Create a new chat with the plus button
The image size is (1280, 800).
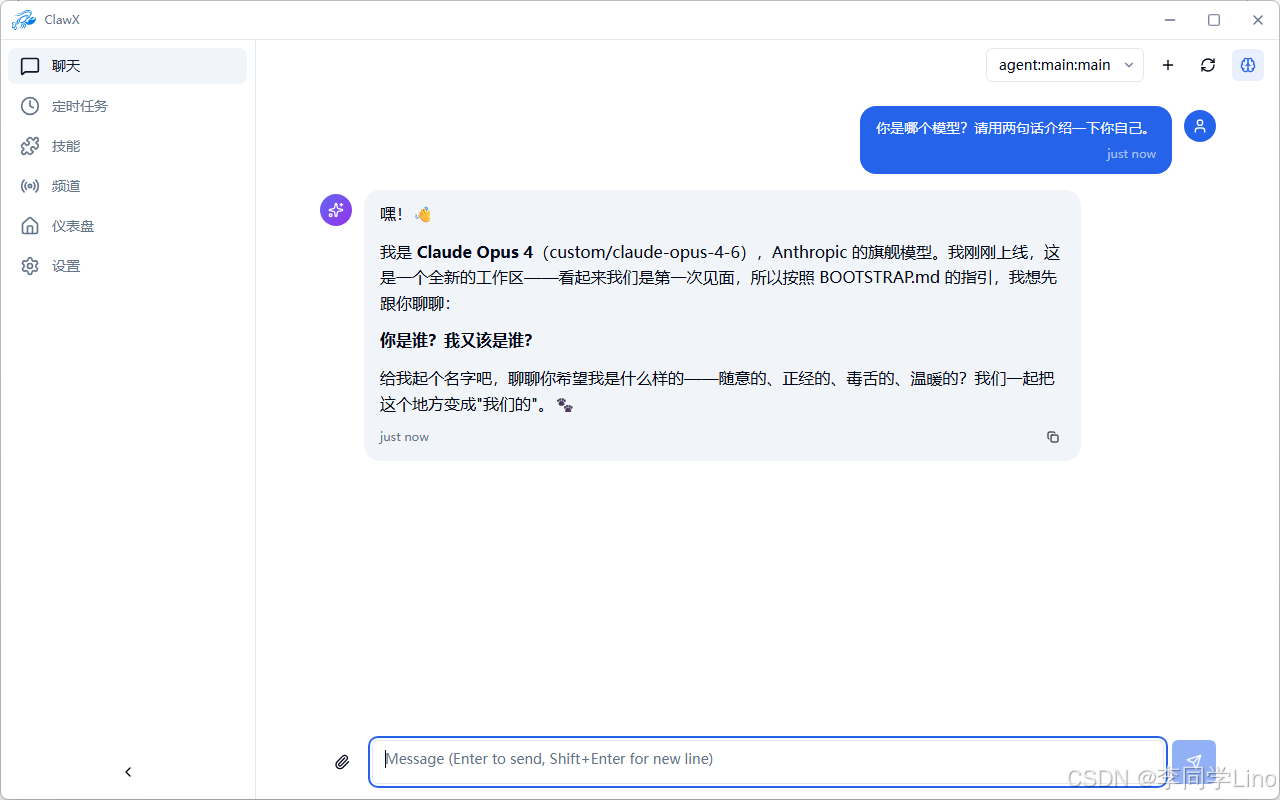pos(1167,64)
